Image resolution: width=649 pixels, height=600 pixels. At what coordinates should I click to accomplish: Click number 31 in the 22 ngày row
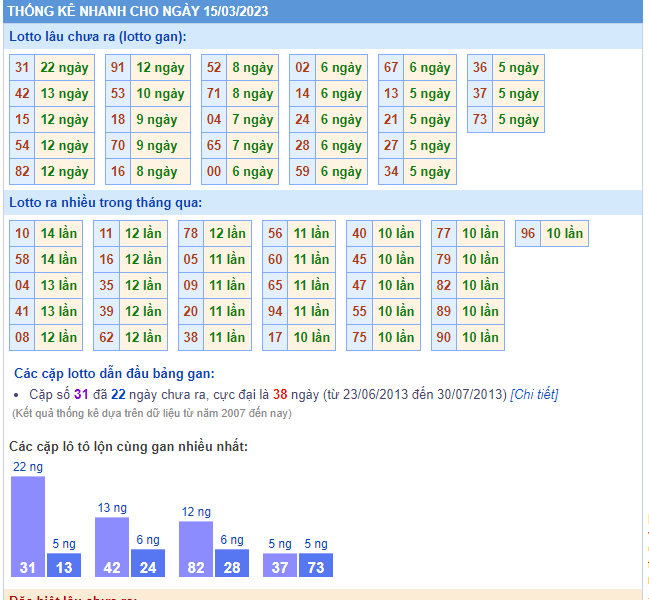(x=22, y=68)
